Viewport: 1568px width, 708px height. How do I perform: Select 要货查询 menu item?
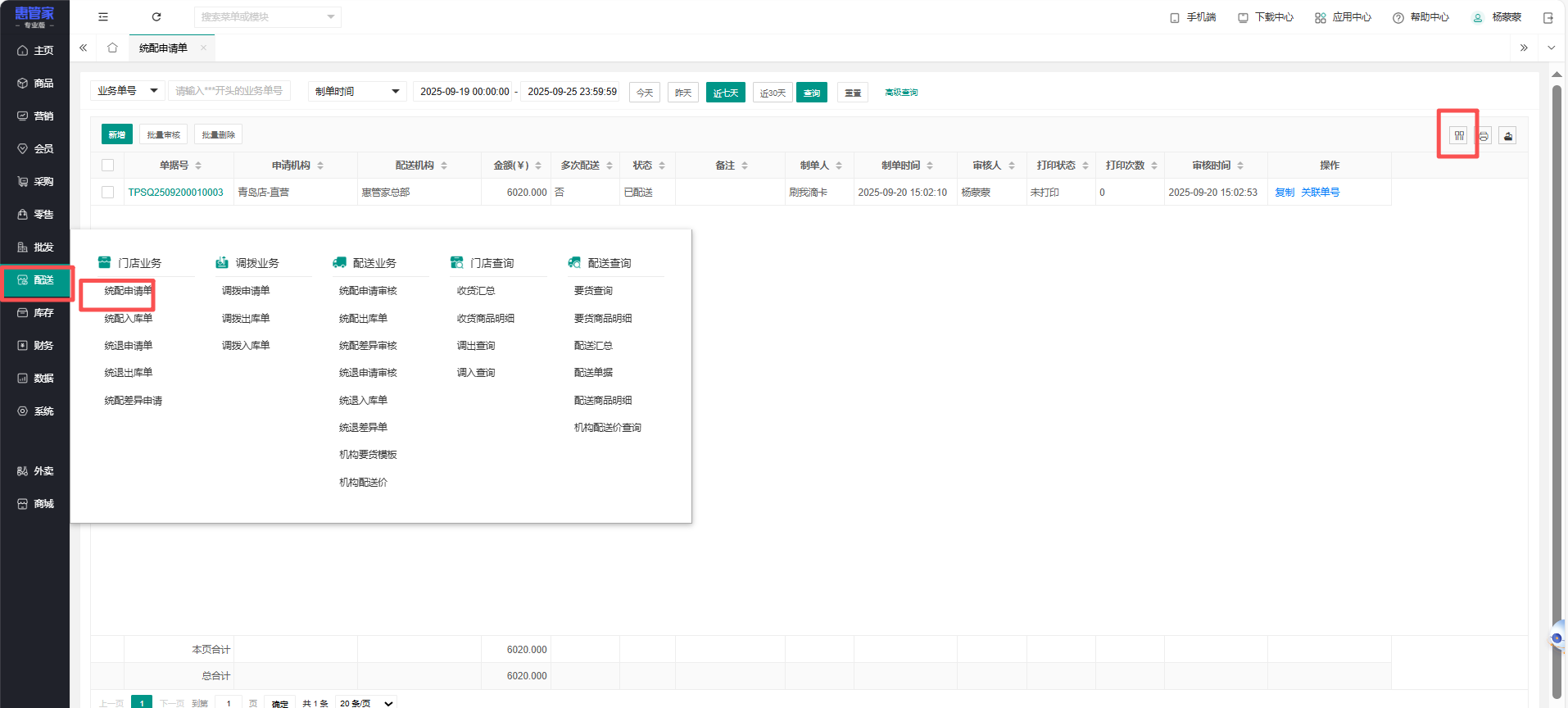[593, 291]
